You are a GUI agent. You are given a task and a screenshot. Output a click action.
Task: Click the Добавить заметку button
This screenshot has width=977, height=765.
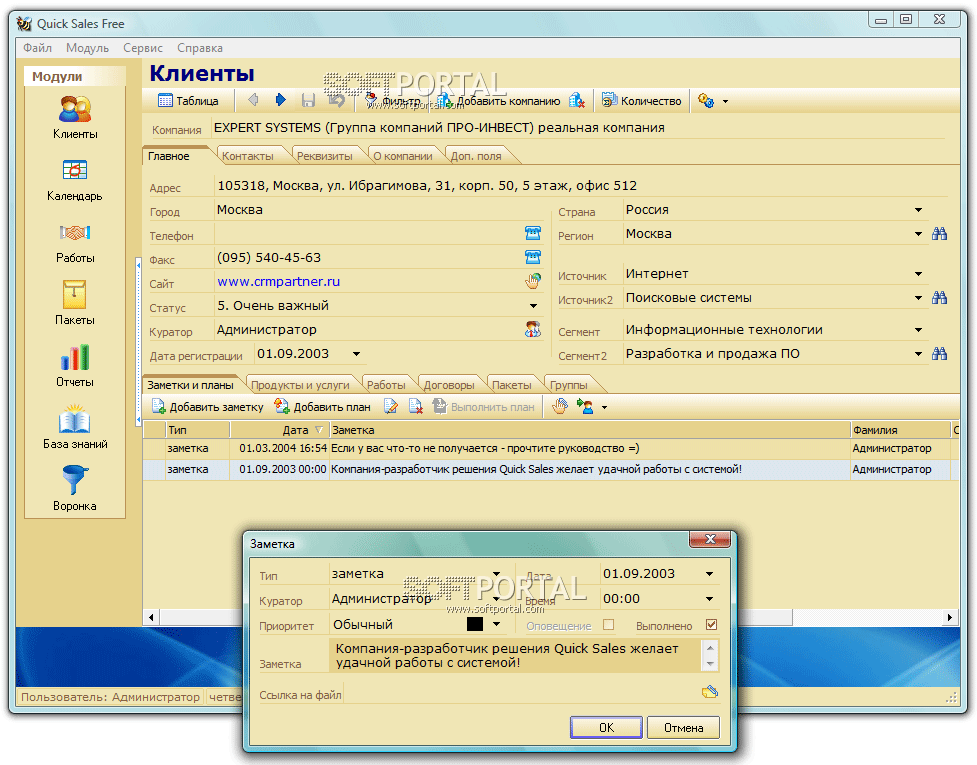click(208, 407)
